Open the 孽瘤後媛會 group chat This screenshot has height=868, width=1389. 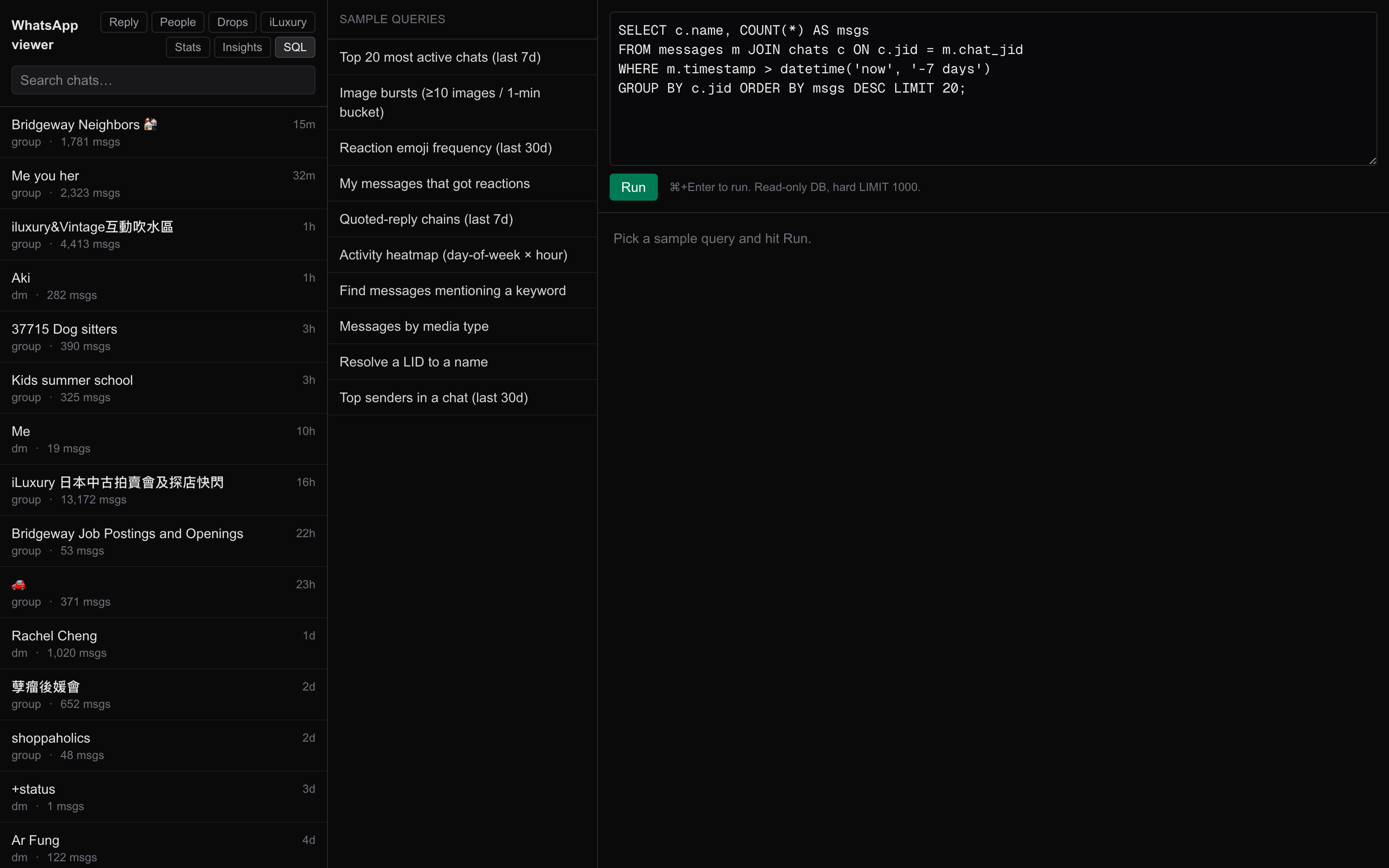163,694
